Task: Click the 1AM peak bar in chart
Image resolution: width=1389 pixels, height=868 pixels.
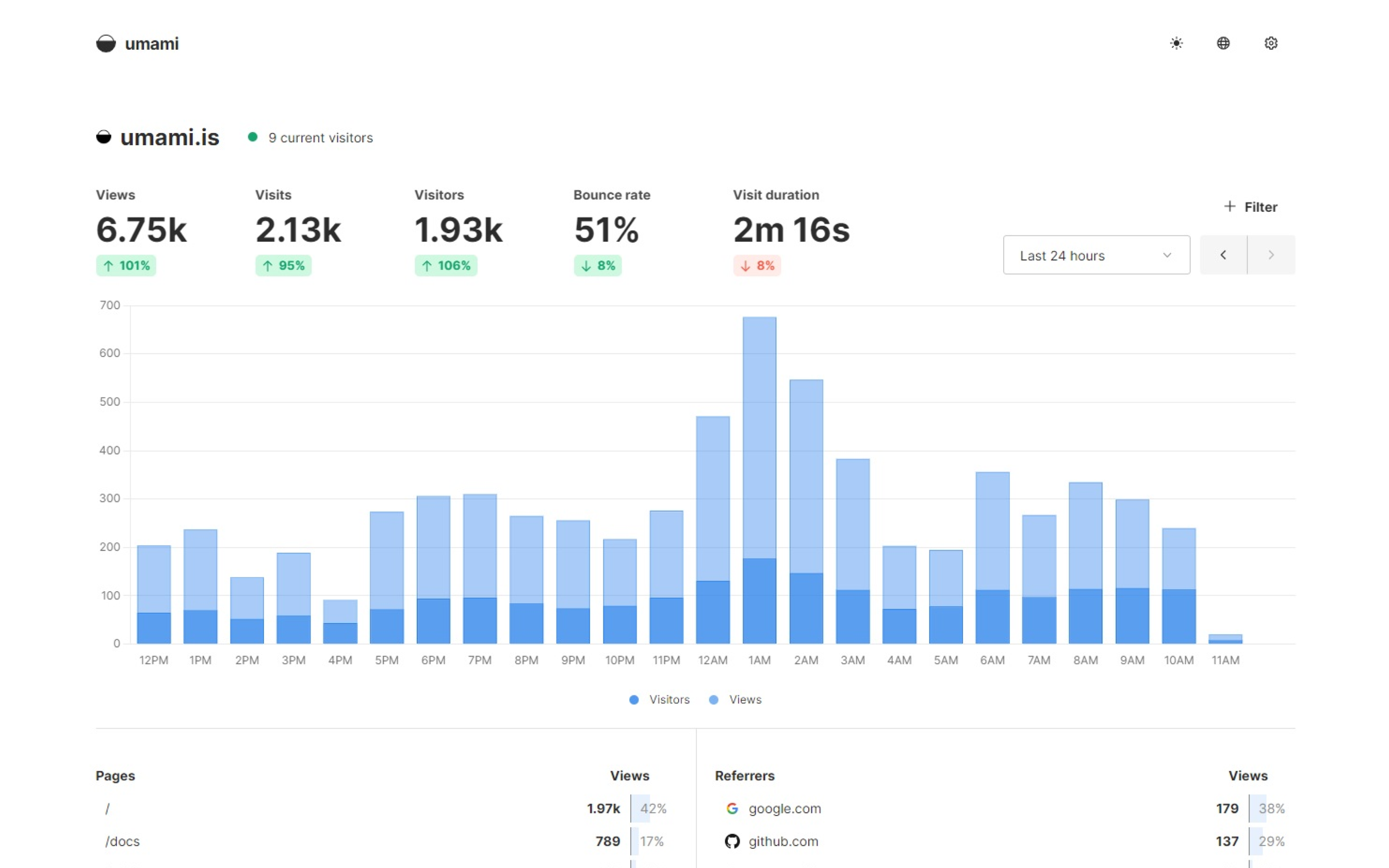Action: (759, 459)
